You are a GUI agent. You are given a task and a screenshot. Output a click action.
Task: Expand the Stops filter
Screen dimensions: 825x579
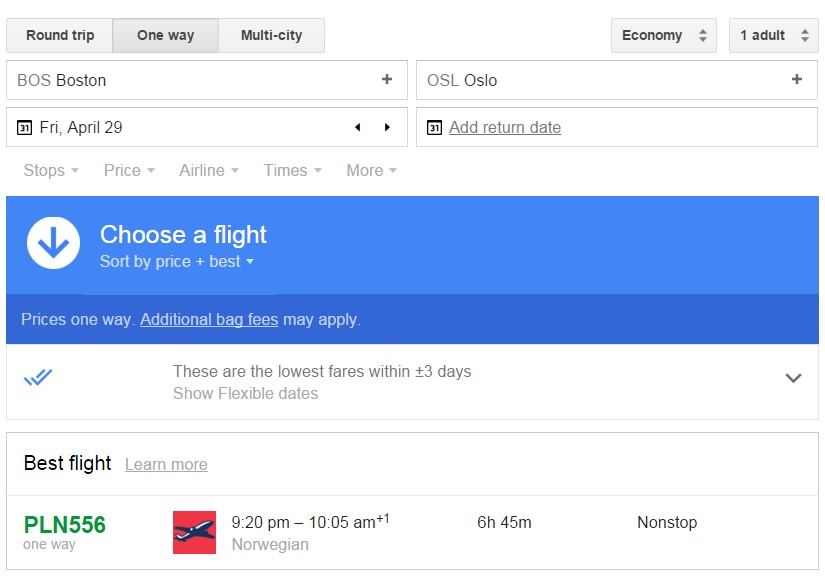(51, 170)
